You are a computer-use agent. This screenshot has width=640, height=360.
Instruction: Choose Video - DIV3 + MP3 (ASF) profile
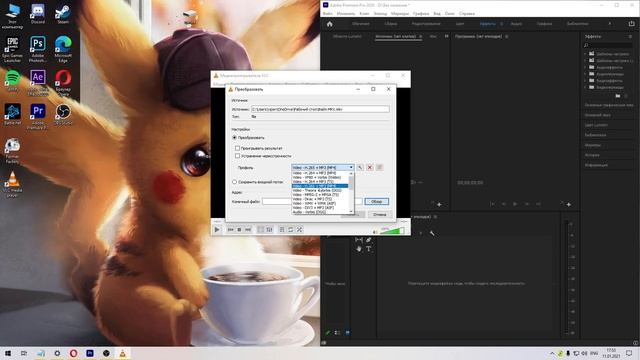pos(321,208)
